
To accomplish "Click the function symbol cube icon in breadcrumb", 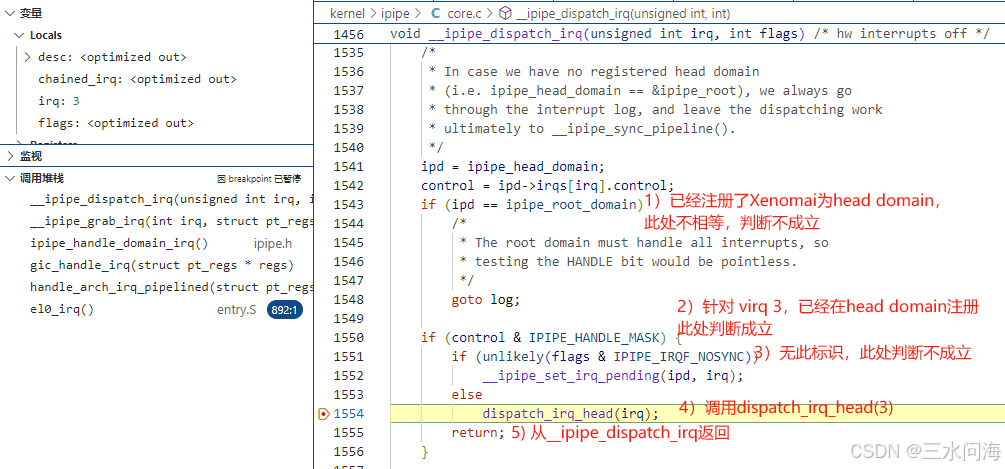I will [505, 13].
